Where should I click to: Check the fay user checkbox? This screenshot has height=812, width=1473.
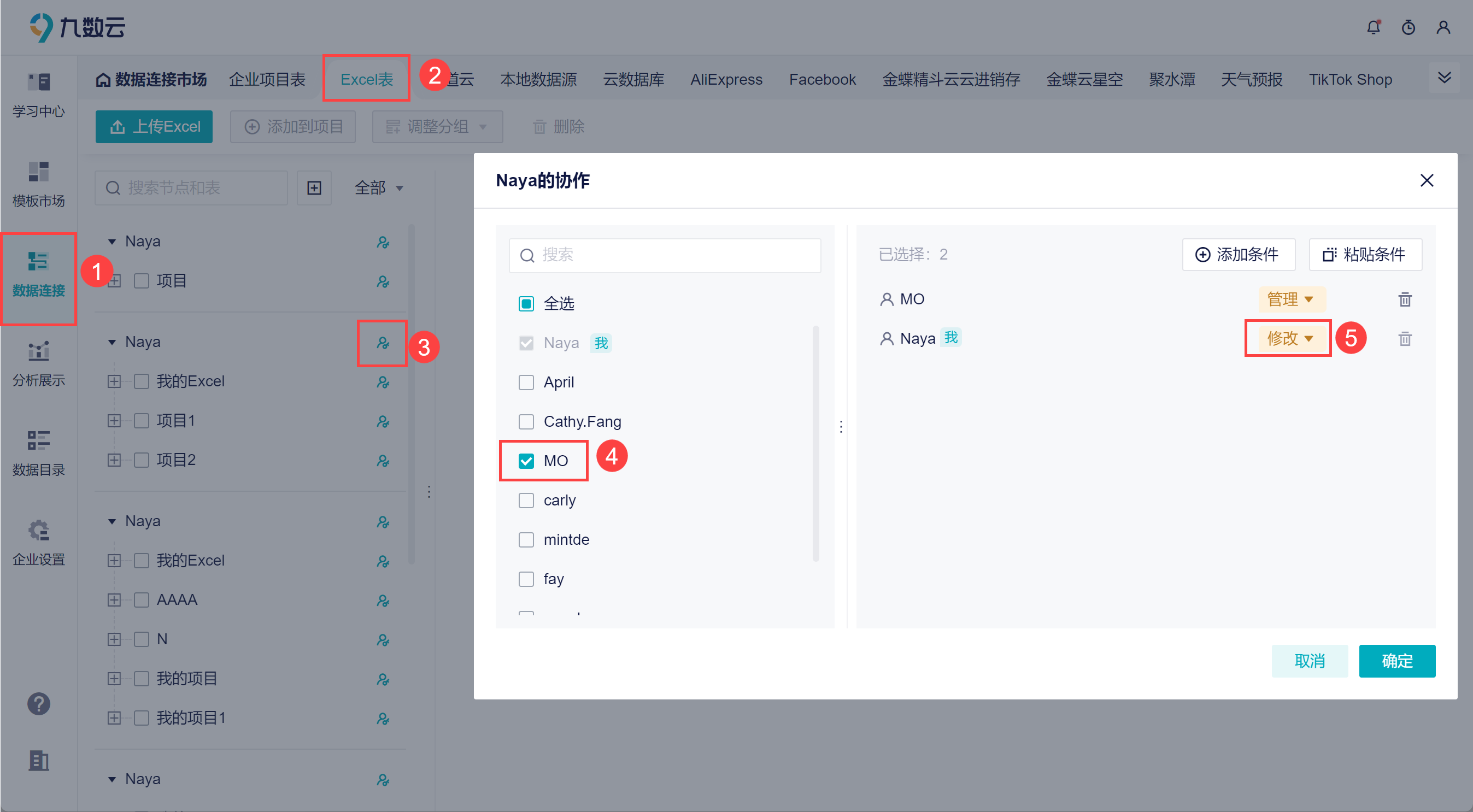click(x=526, y=579)
